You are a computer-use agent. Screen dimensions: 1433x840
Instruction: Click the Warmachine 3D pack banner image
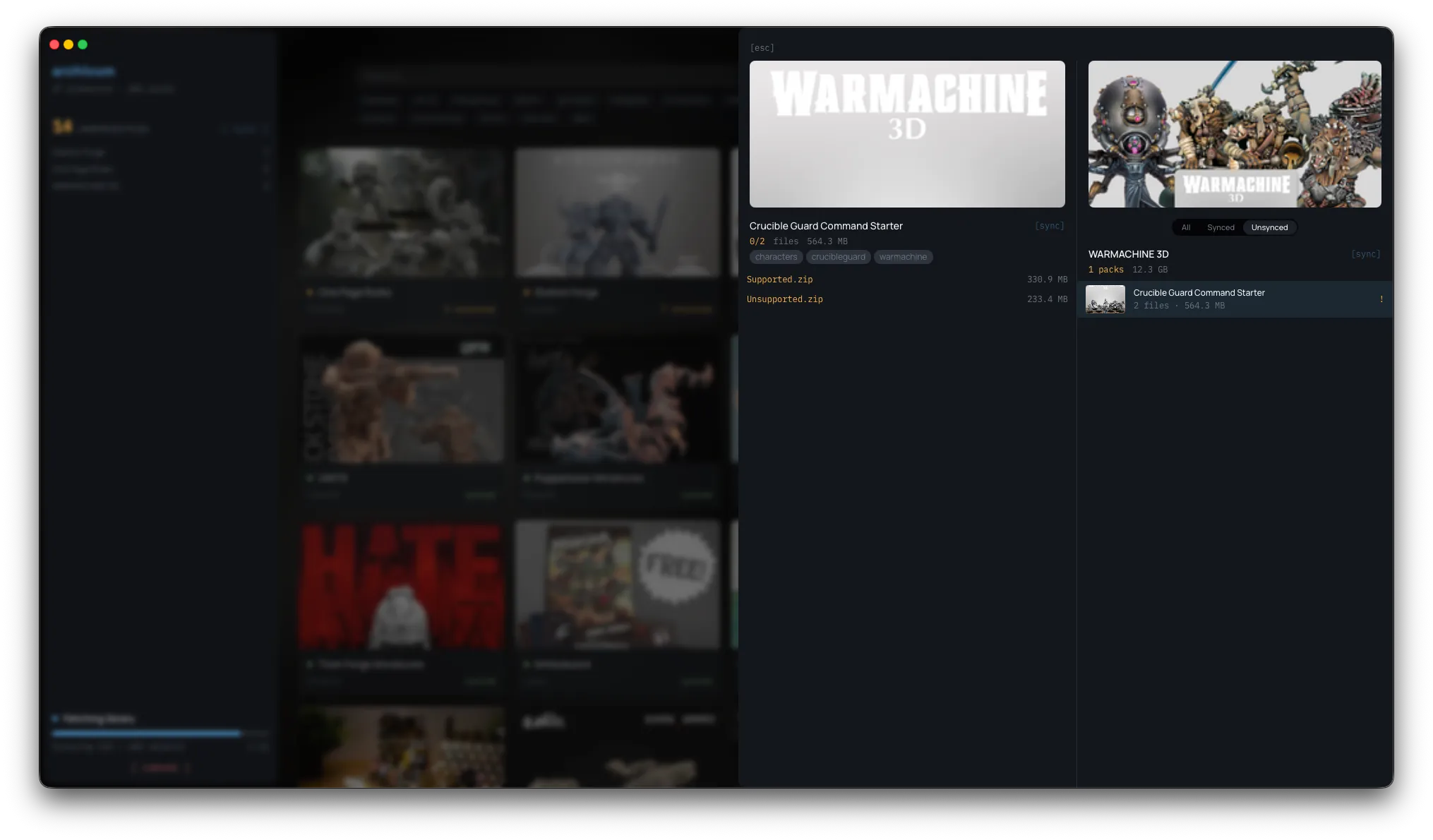coord(906,134)
